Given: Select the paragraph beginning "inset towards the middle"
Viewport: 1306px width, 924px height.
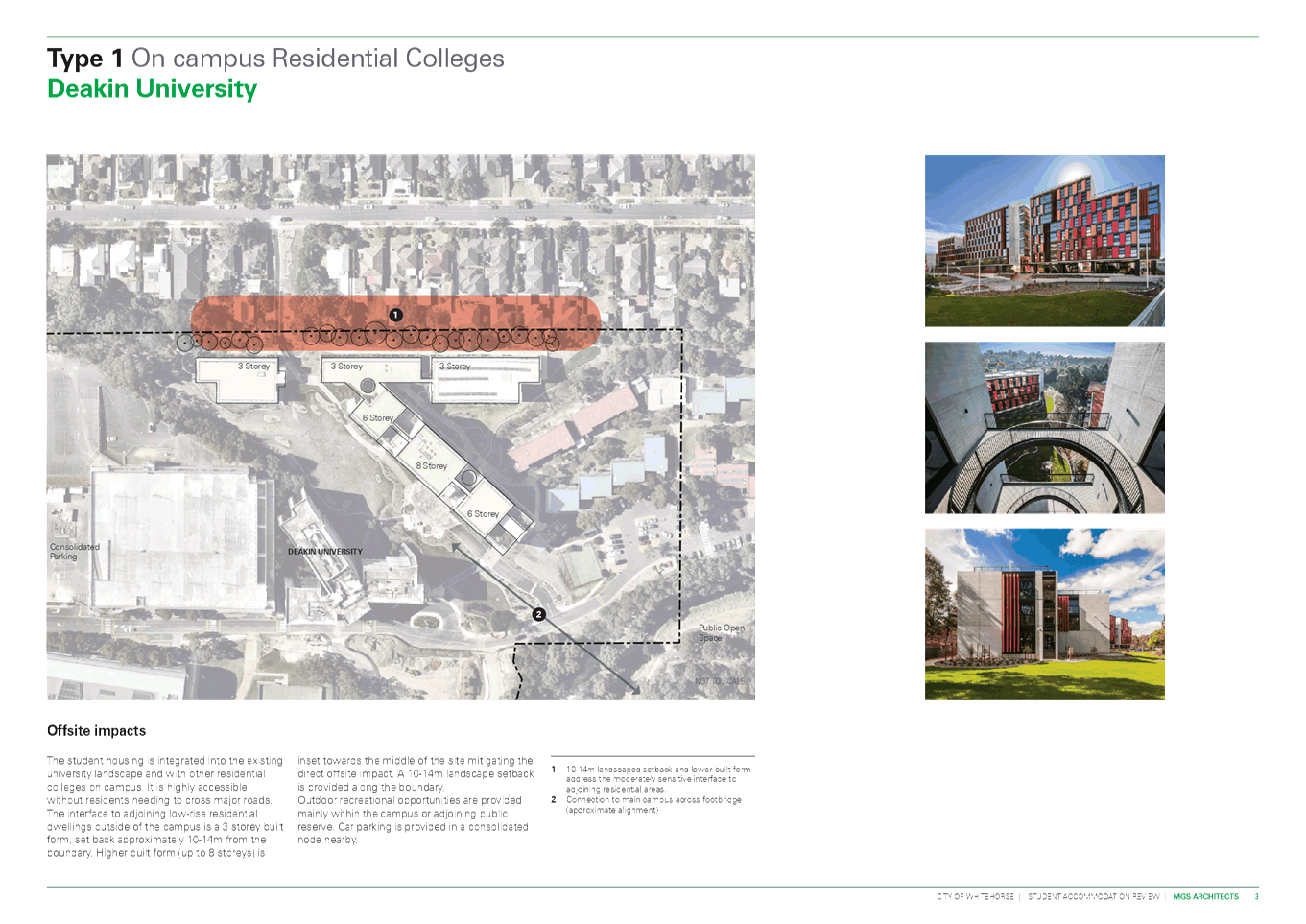Looking at the screenshot, I should pos(416,800).
